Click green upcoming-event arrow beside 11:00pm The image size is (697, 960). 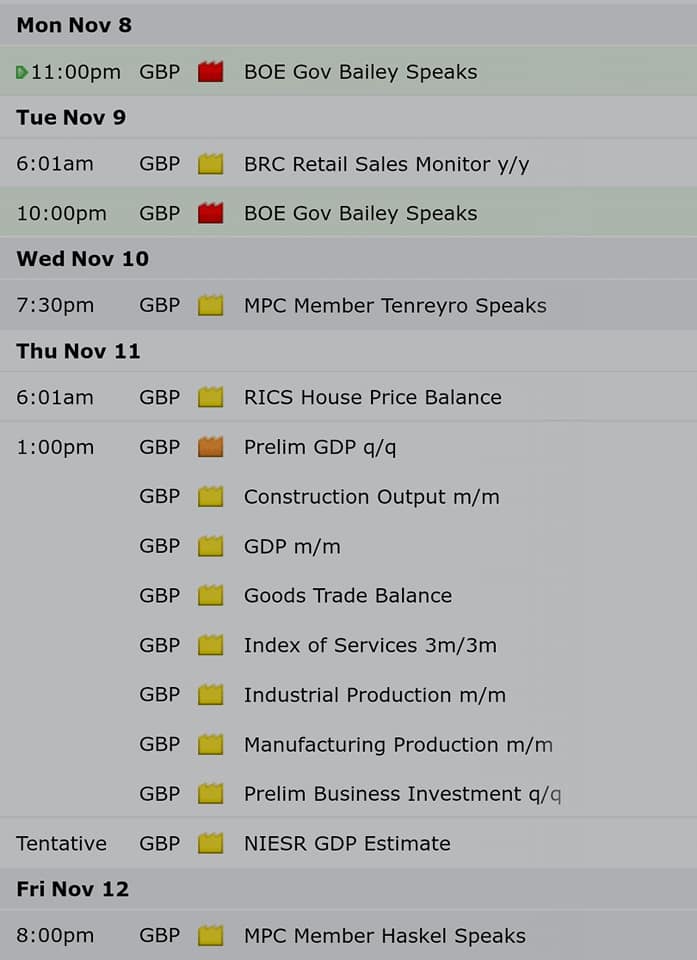[22, 73]
